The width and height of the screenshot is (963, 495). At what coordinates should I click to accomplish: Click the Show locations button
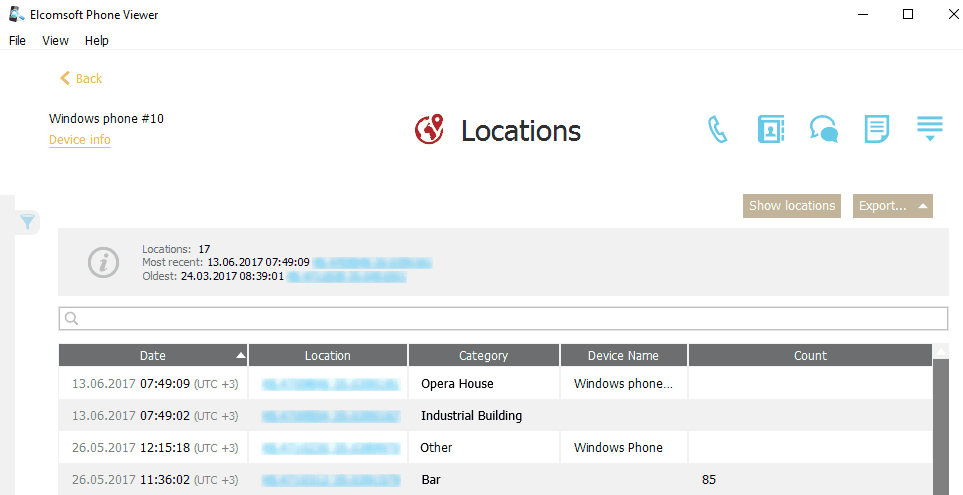tap(792, 206)
